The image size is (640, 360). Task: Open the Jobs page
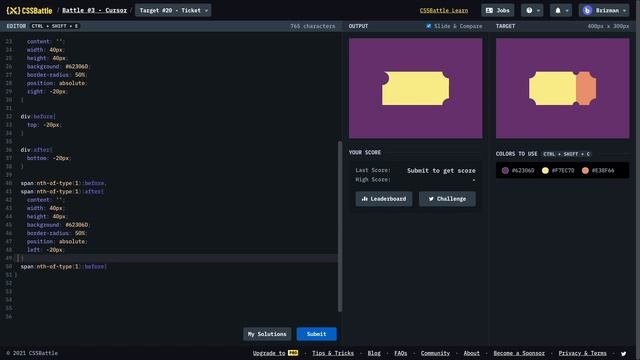point(498,10)
